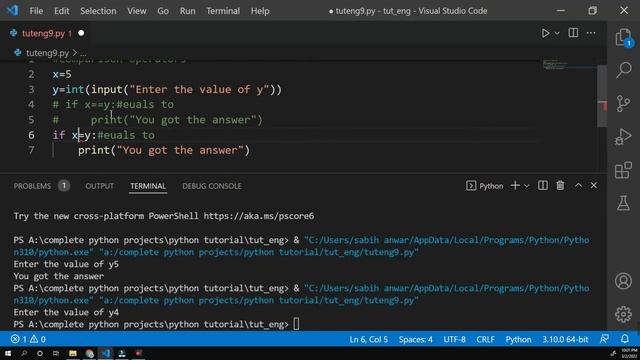Image resolution: width=640 pixels, height=360 pixels.
Task: Open the Run and Debug view
Action: click(x=623, y=136)
